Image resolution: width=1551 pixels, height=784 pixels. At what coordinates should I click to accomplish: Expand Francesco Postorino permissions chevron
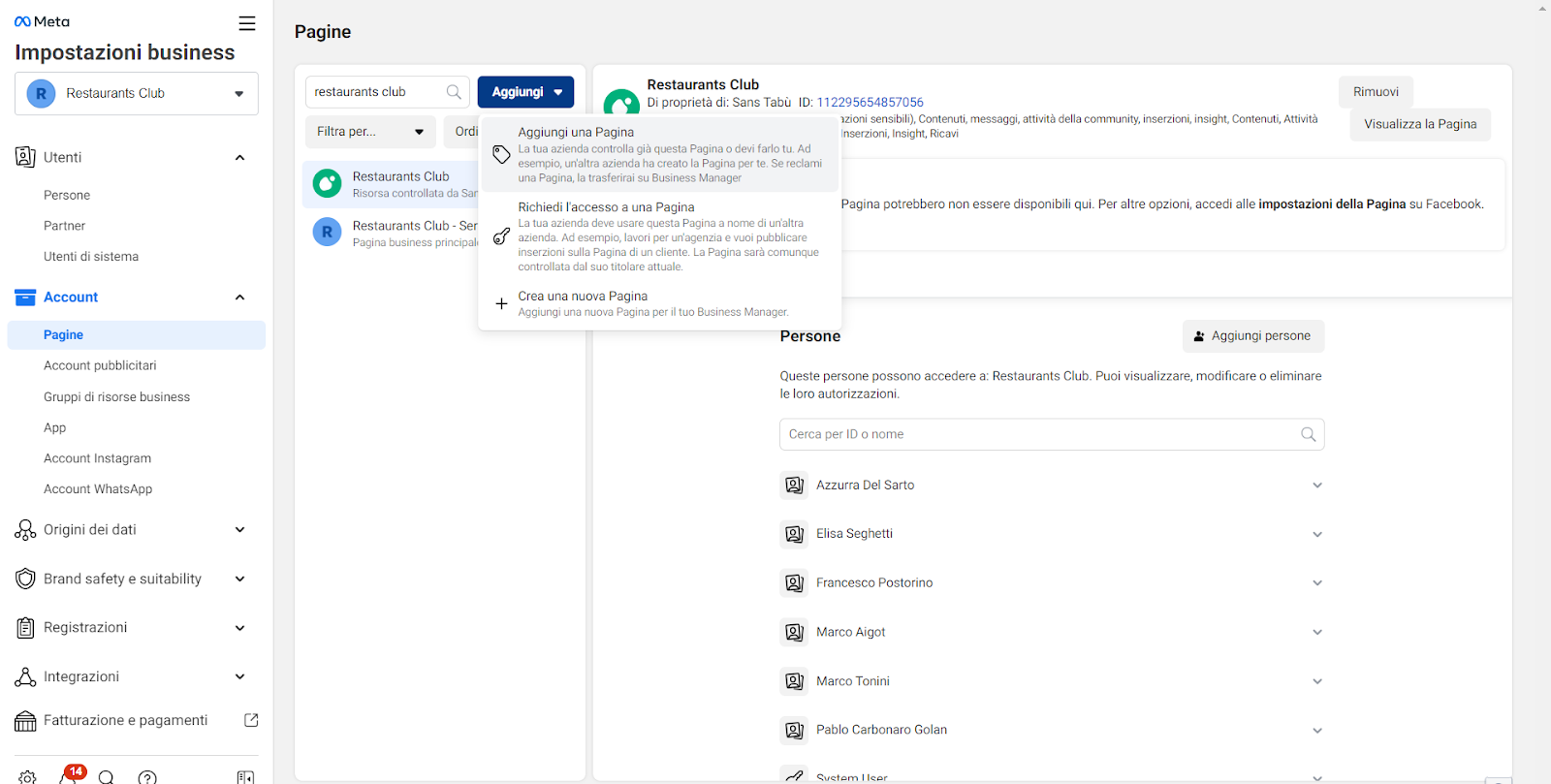coord(1317,583)
